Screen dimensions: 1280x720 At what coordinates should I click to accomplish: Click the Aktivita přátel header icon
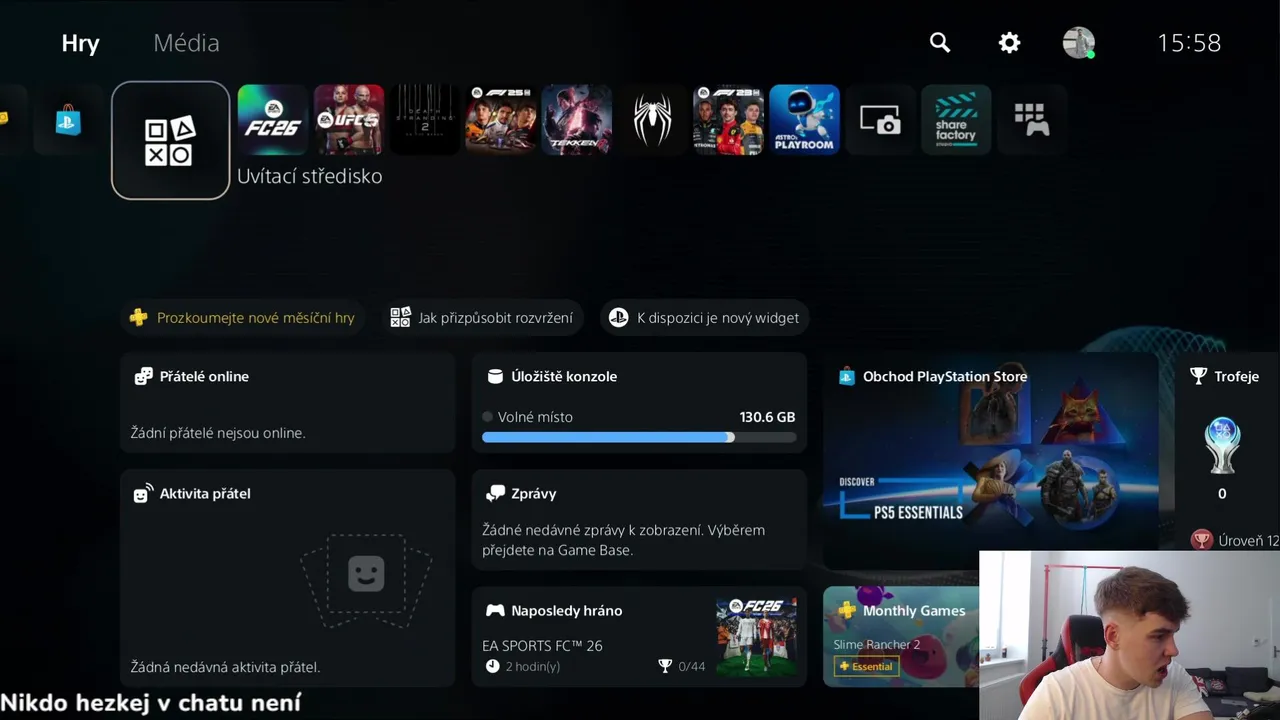[143, 493]
